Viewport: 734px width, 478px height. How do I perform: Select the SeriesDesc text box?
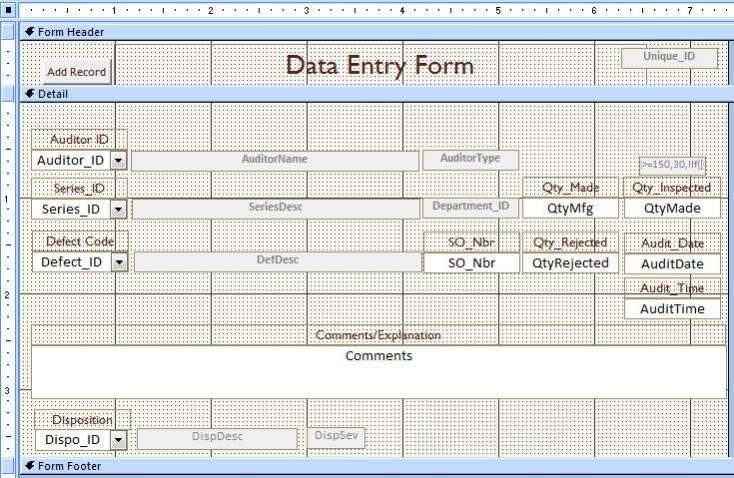(x=276, y=209)
